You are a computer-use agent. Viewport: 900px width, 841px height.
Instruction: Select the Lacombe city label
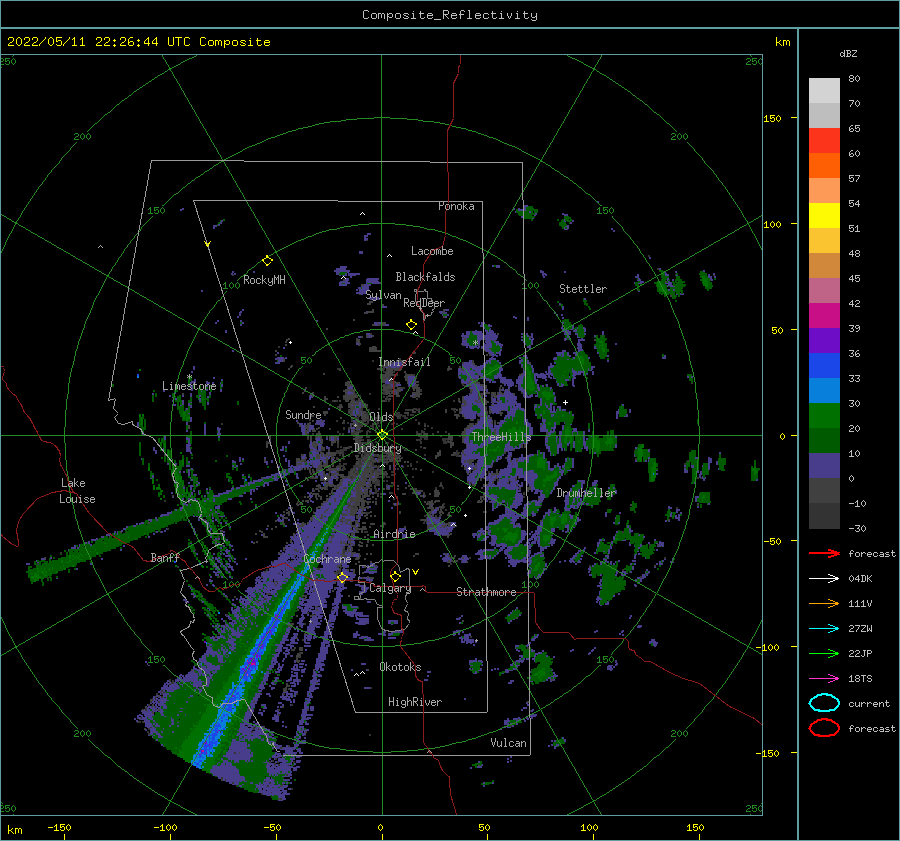(x=432, y=251)
